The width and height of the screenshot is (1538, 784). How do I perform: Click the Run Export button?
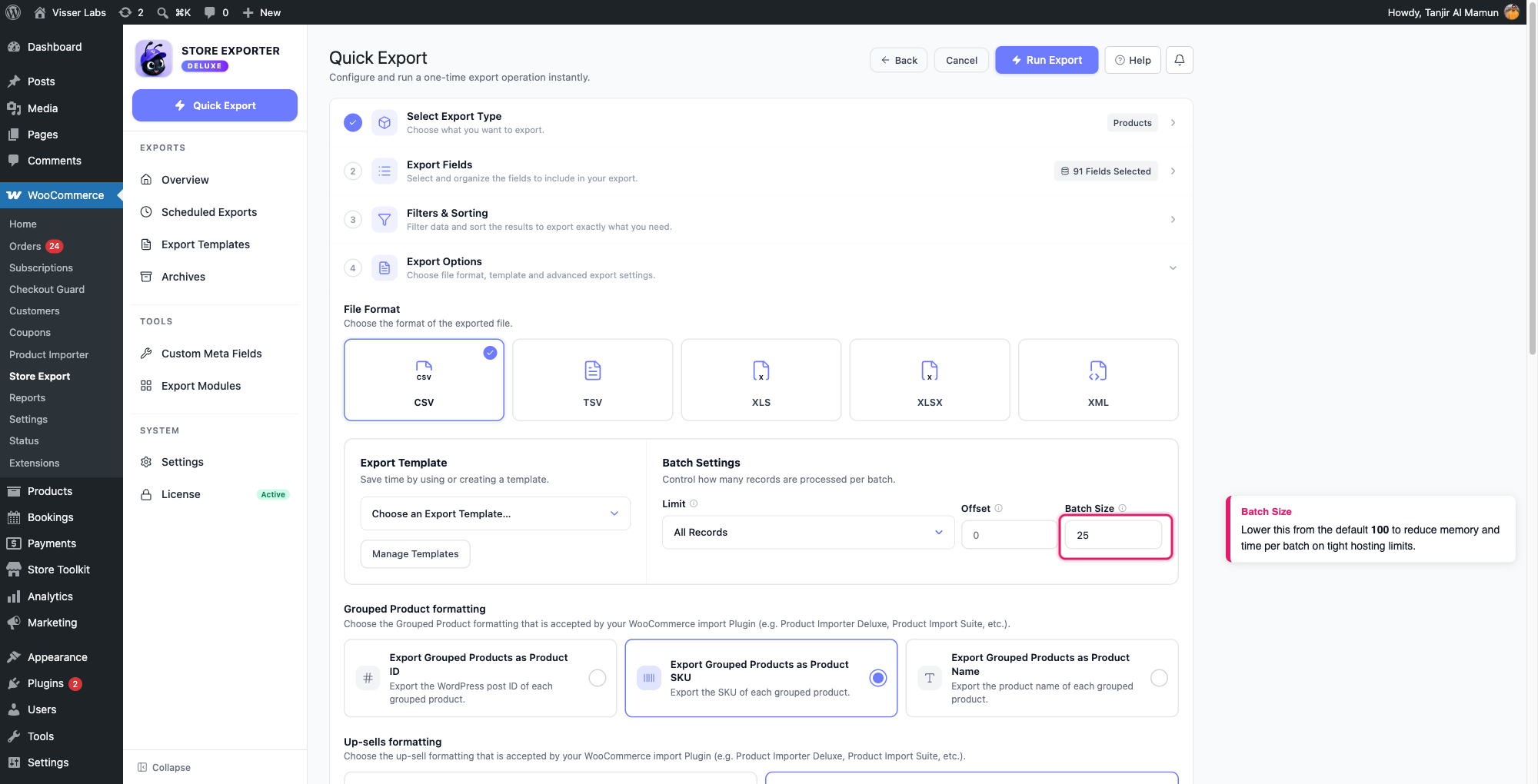pyautogui.click(x=1047, y=60)
